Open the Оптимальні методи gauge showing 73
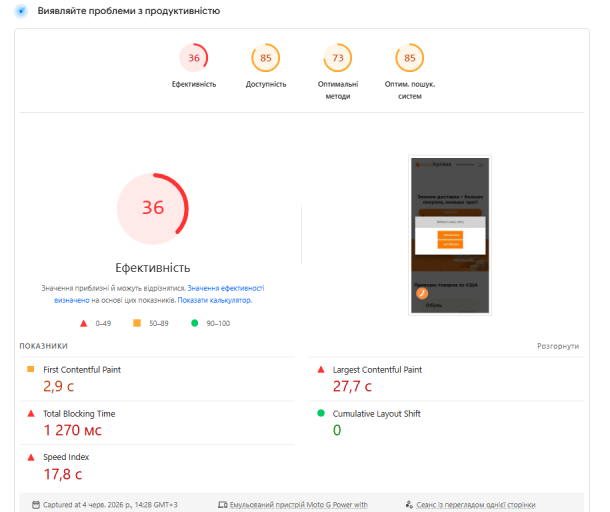610x512 pixels. pos(338,58)
